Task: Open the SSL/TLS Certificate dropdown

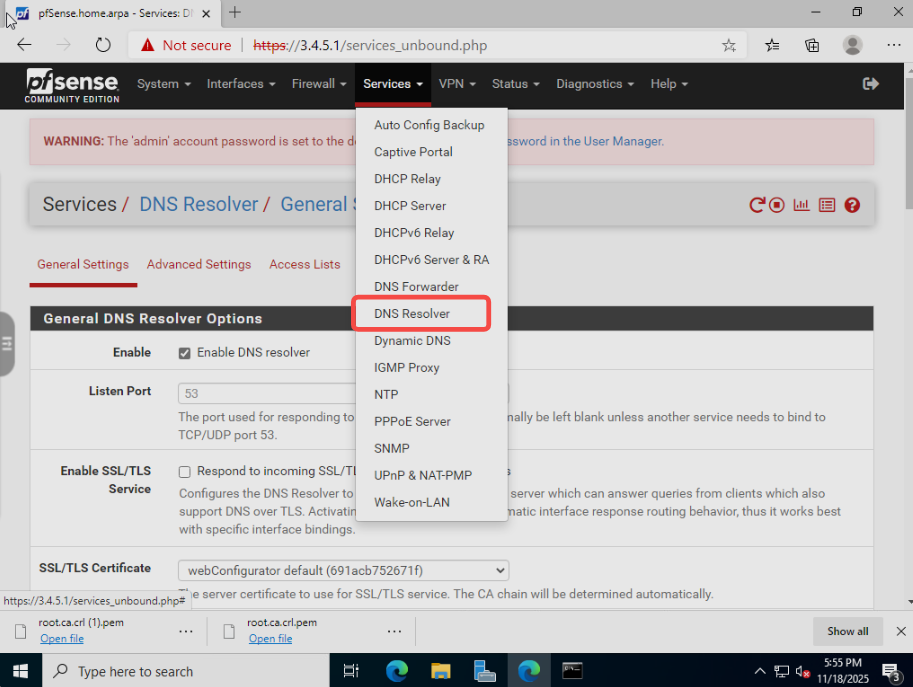Action: (344, 571)
